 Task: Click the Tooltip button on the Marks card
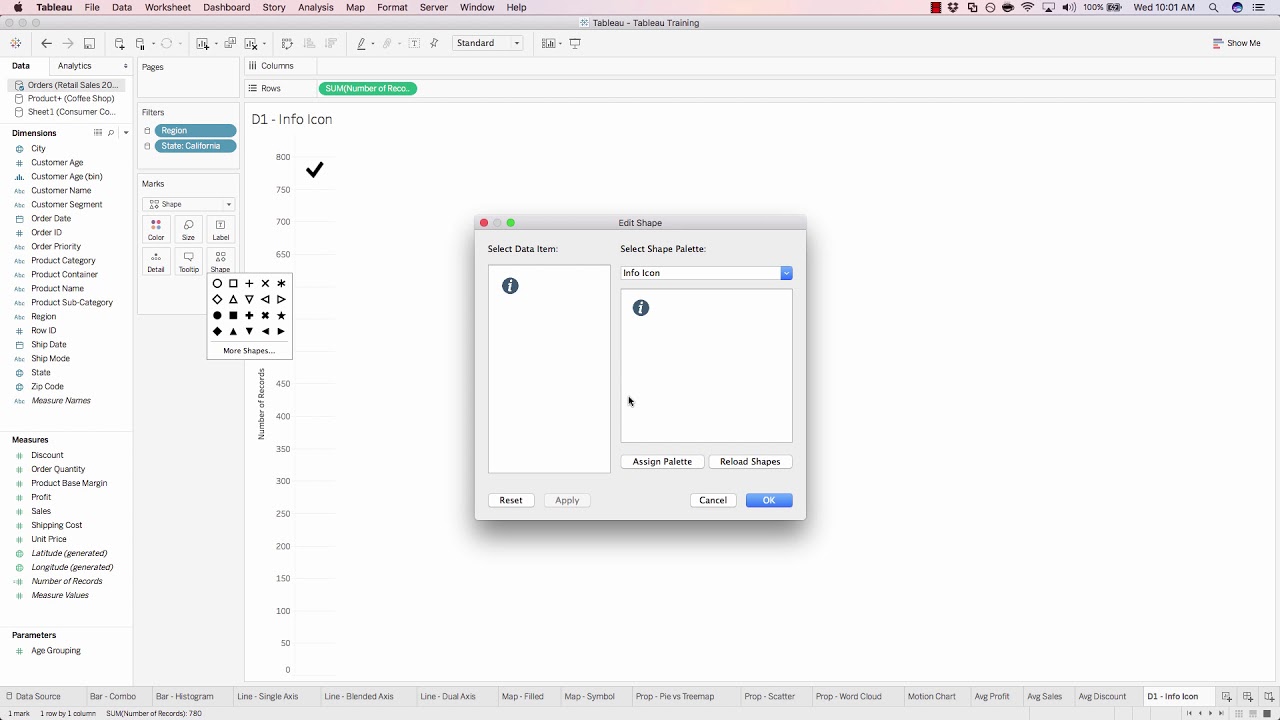point(188,261)
